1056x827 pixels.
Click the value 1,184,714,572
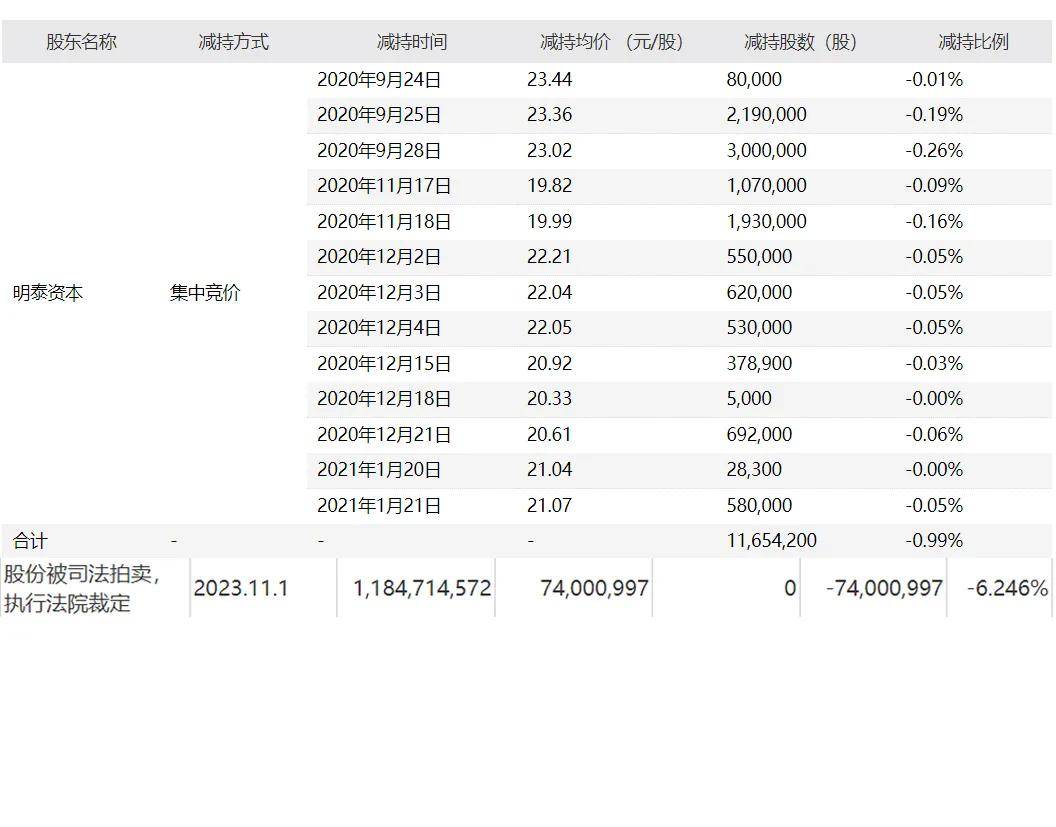click(x=422, y=588)
